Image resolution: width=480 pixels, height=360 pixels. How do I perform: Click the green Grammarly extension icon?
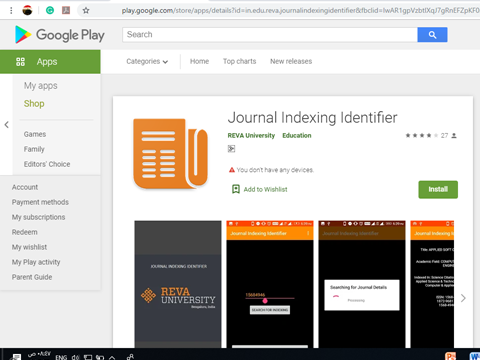click(x=50, y=11)
